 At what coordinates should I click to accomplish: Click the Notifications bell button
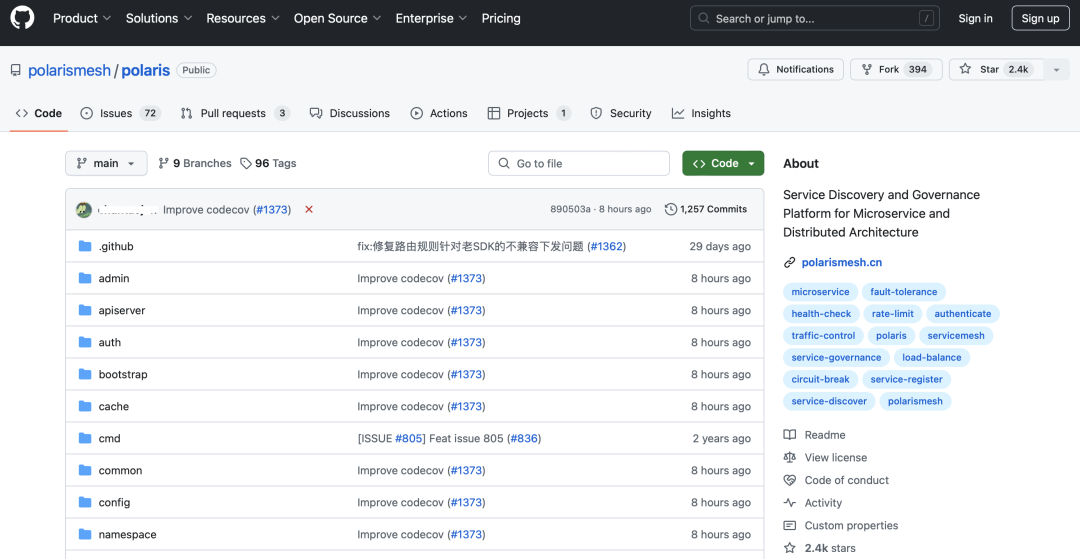click(796, 70)
